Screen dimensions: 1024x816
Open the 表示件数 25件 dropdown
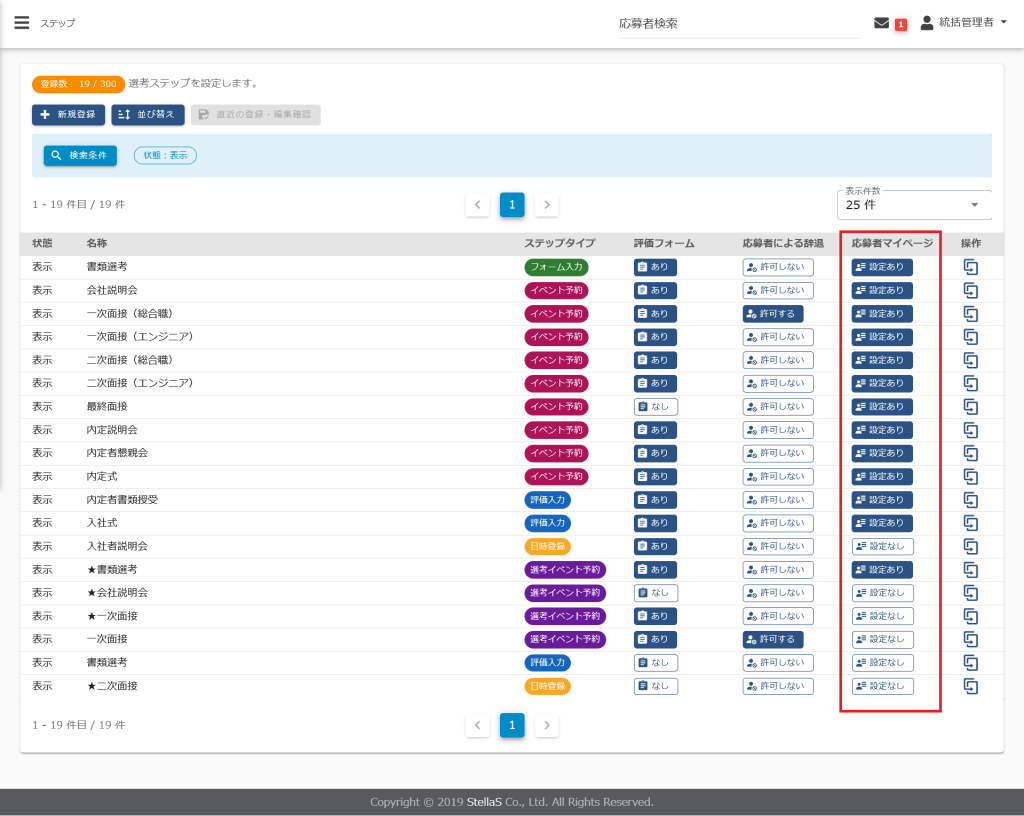[913, 205]
